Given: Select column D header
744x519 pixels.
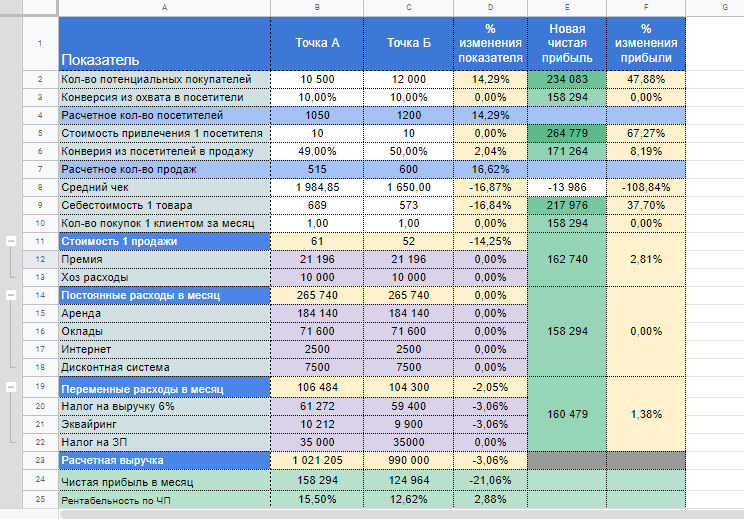Looking at the screenshot, I should [x=490, y=7].
